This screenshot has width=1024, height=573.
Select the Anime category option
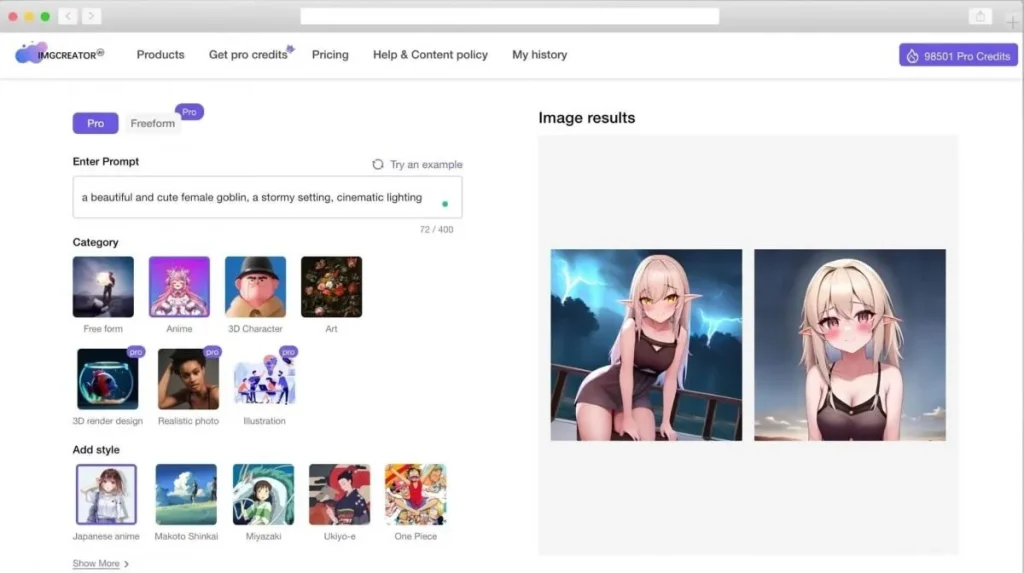click(179, 287)
